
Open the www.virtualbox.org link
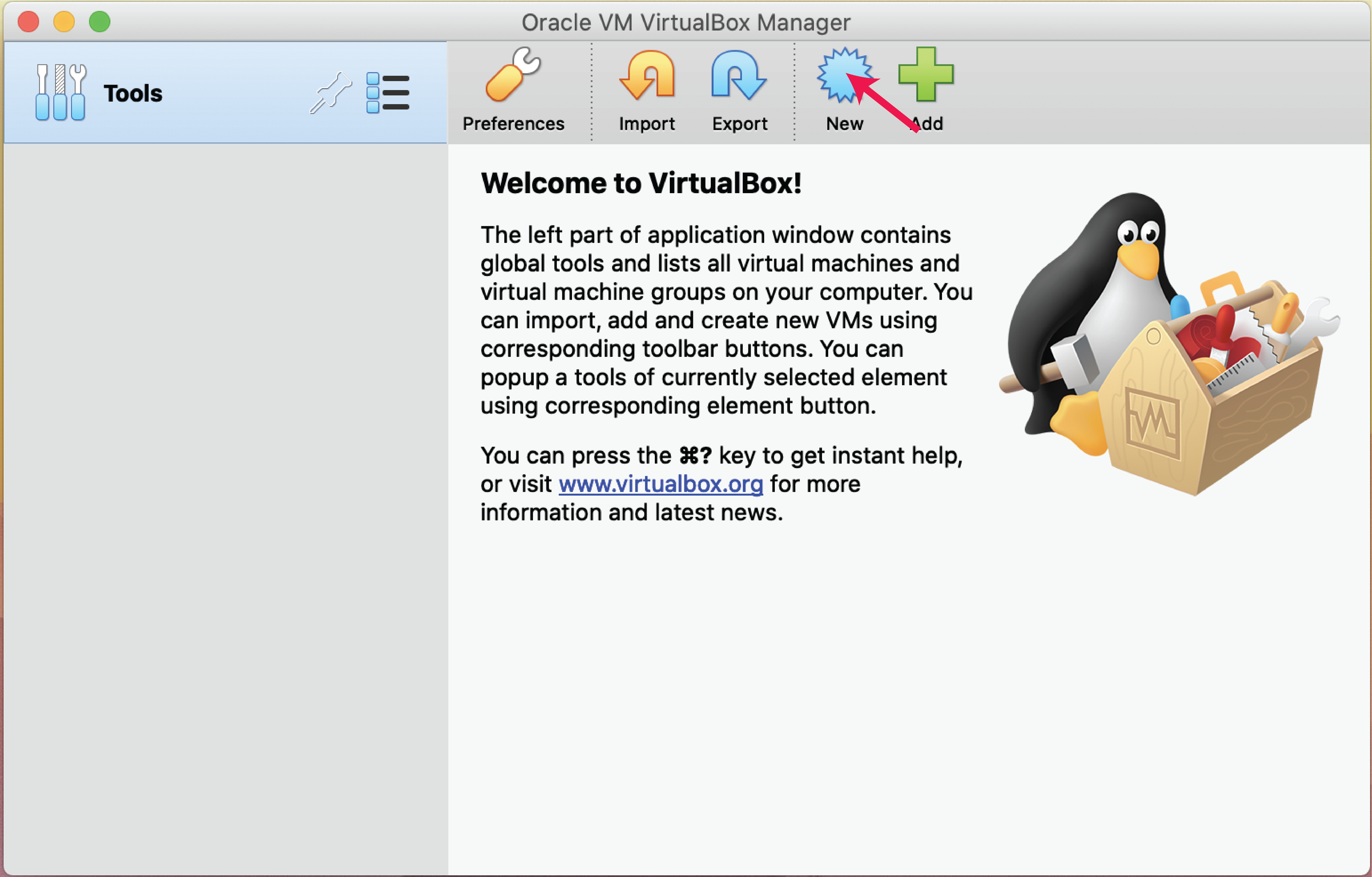pyautogui.click(x=660, y=484)
